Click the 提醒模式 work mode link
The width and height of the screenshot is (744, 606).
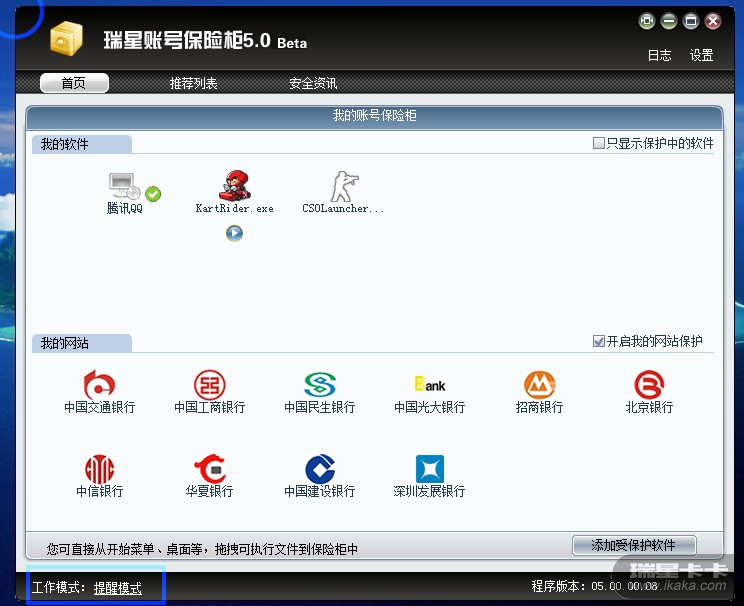tap(118, 588)
